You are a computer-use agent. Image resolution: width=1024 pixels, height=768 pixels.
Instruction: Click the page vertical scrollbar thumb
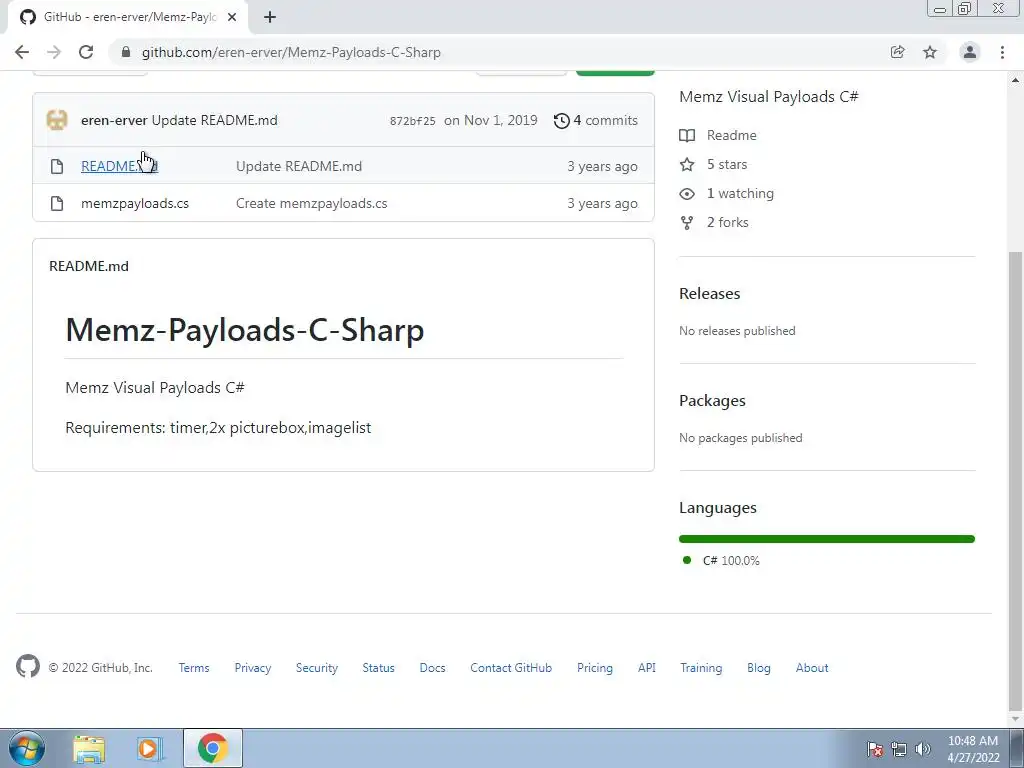tap(1016, 480)
